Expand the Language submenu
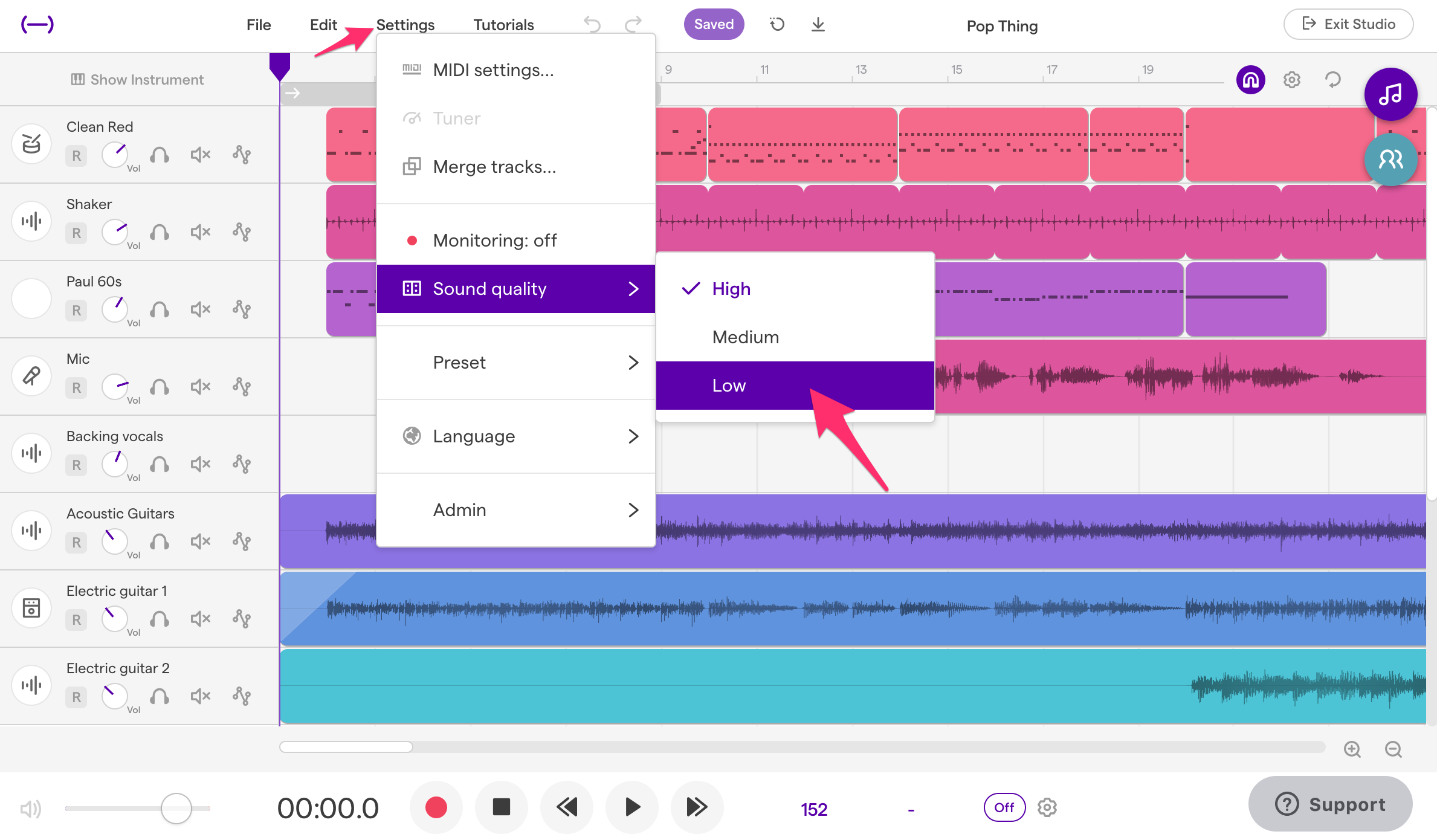This screenshot has width=1437, height=840. coord(516,436)
